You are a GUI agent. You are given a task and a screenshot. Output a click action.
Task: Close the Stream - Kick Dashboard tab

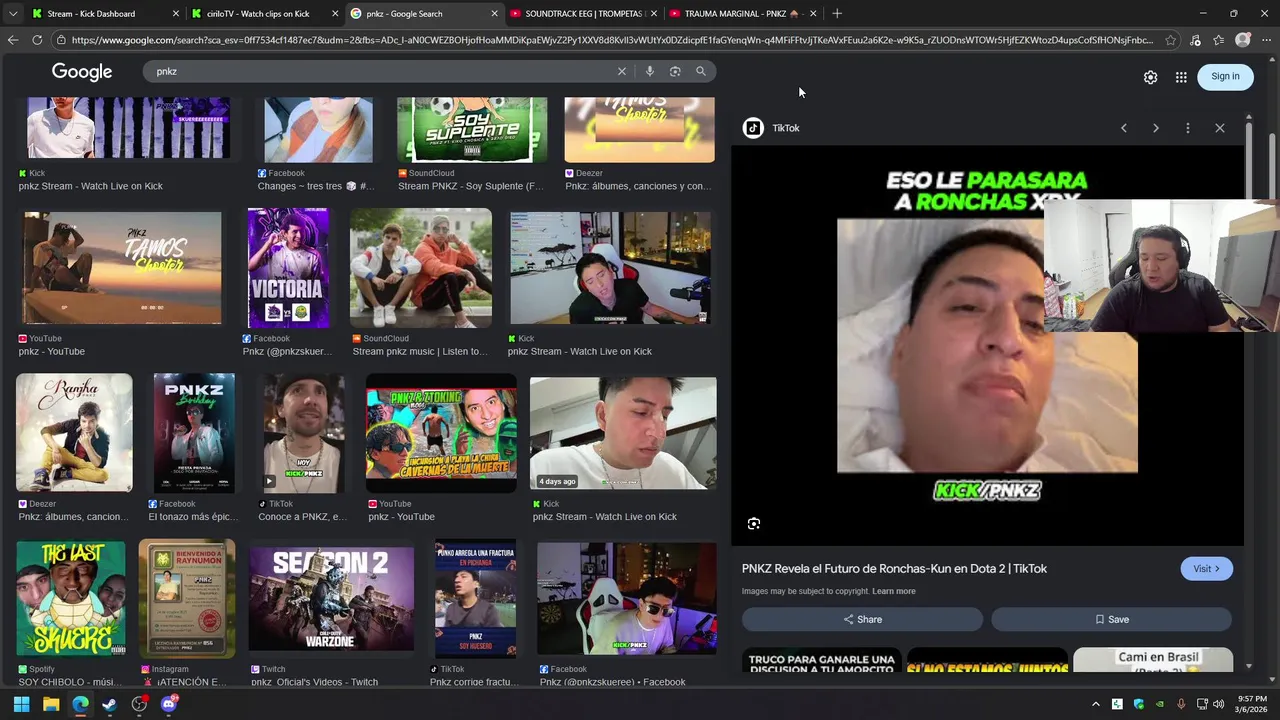(x=176, y=14)
